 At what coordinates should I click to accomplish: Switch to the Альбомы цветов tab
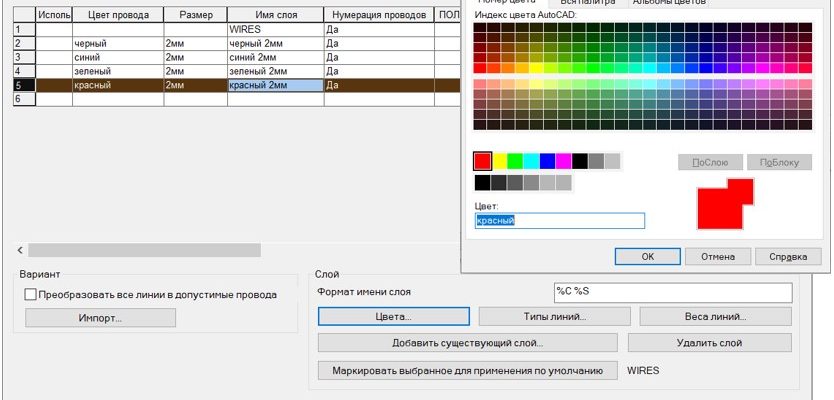tap(668, 3)
